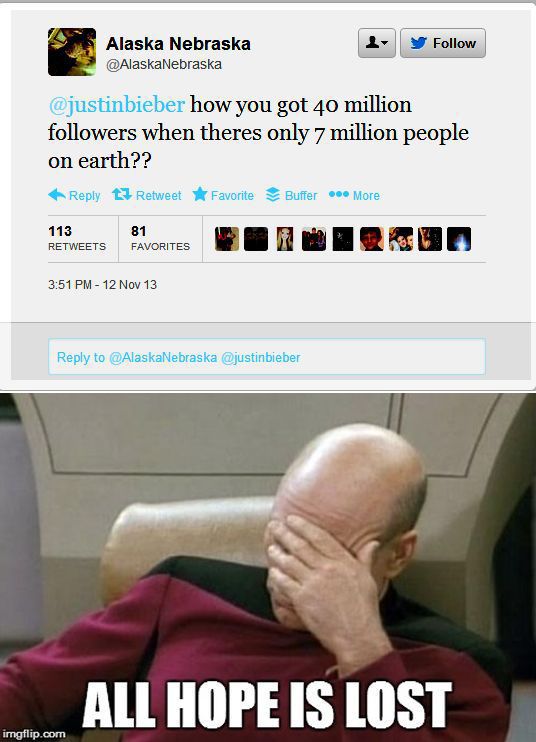536x742 pixels.
Task: Click the imgflip.com watermark
Action: 34,734
